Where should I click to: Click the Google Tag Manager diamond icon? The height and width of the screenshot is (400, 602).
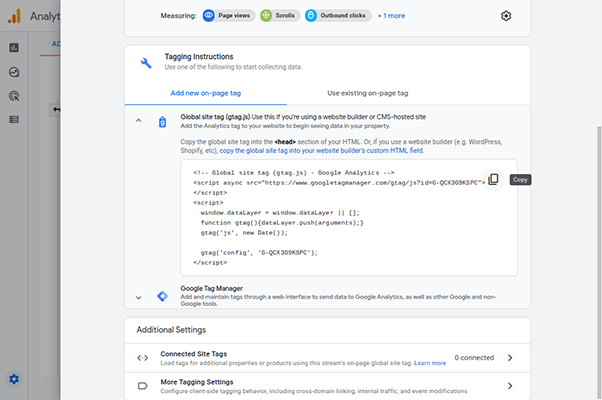tap(162, 296)
